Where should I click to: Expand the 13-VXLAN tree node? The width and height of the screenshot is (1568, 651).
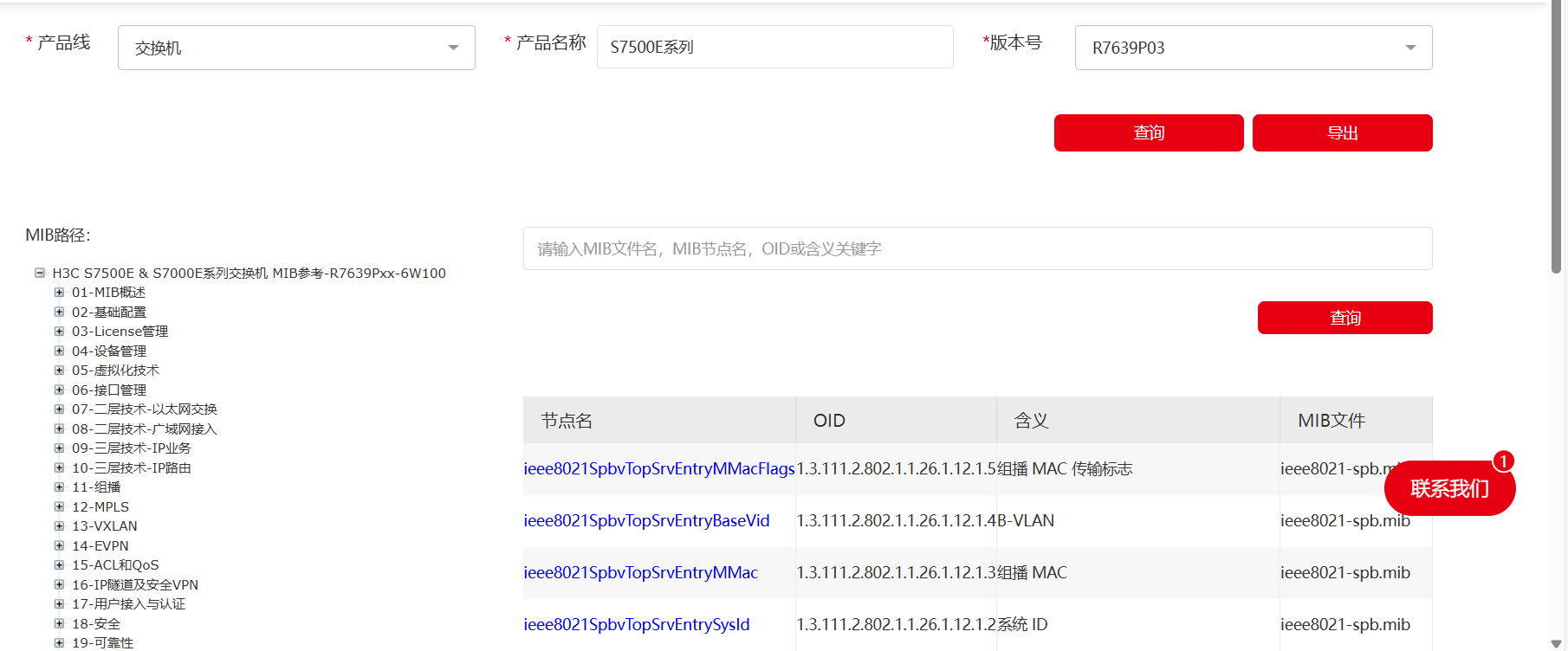point(59,526)
